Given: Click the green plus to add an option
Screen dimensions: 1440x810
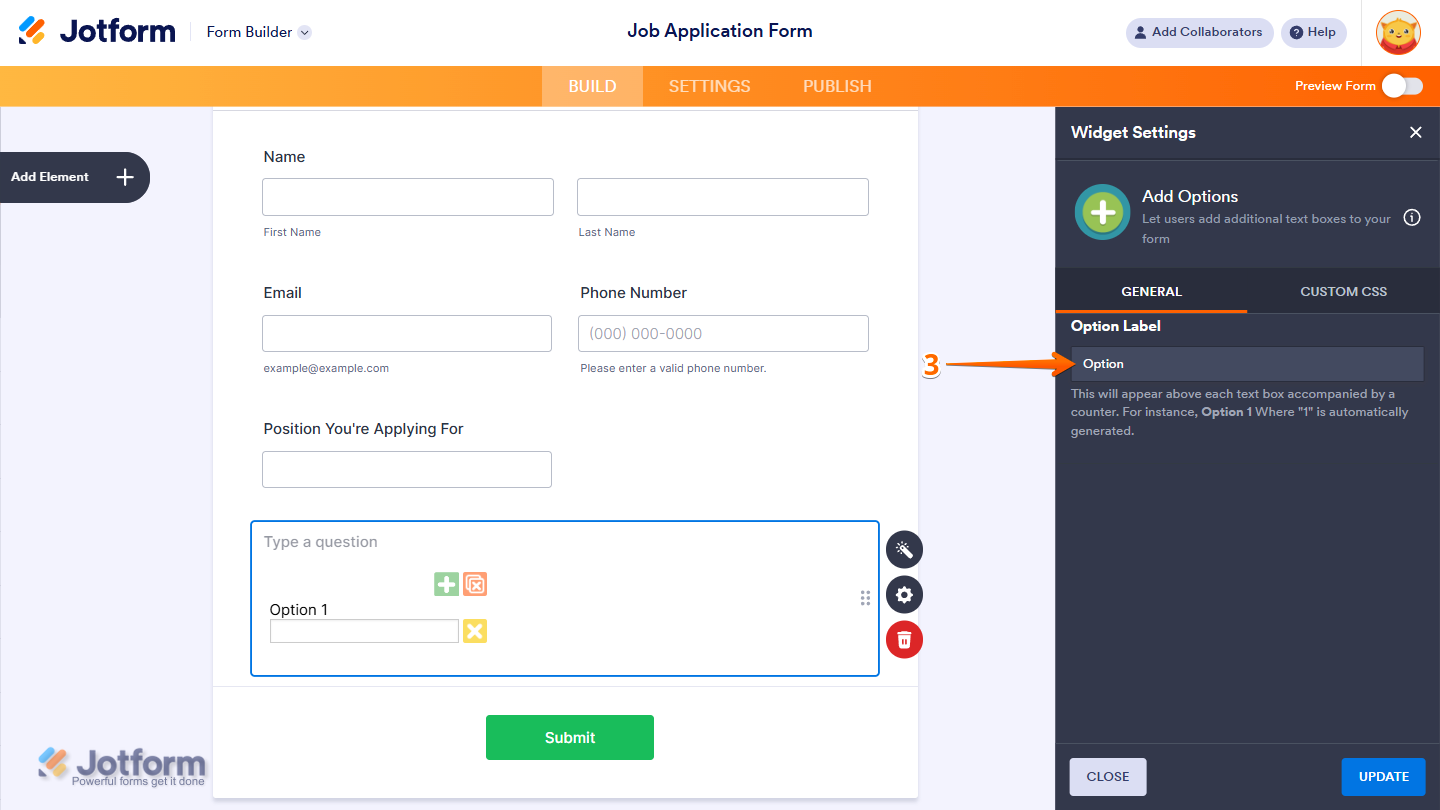Looking at the screenshot, I should coord(446,583).
